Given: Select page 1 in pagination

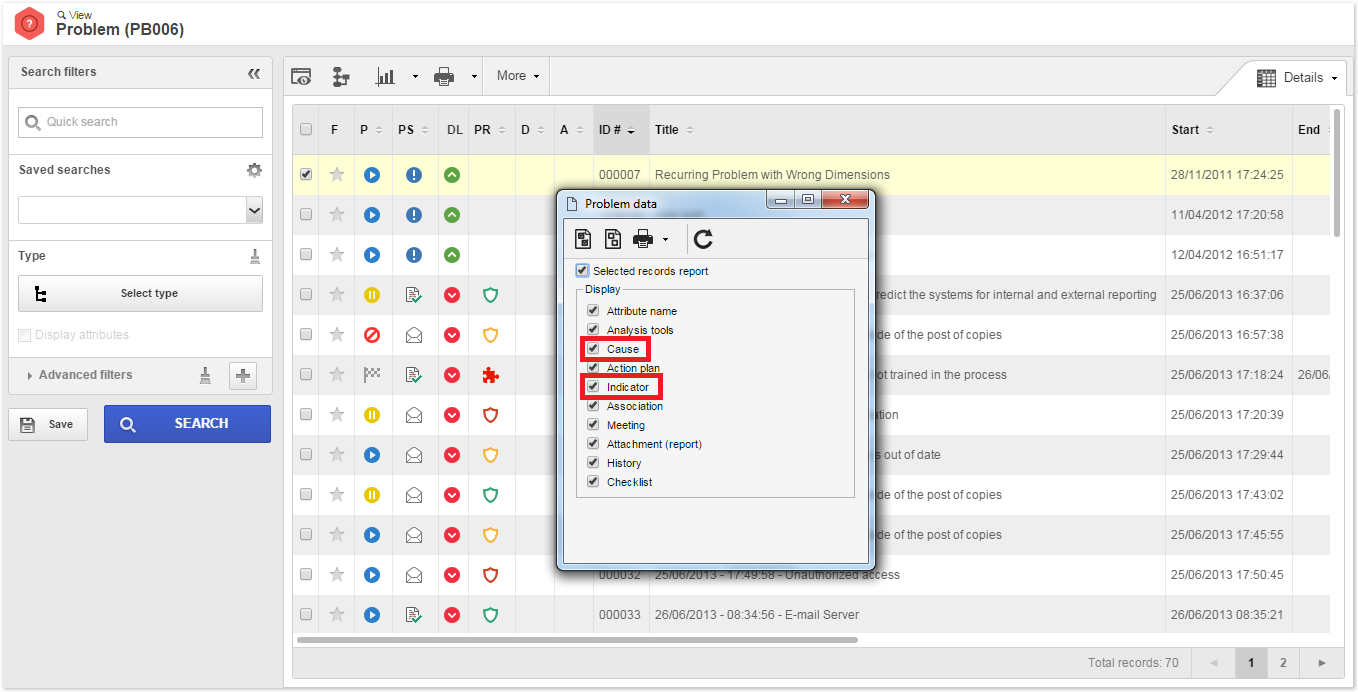Looking at the screenshot, I should tap(1250, 663).
